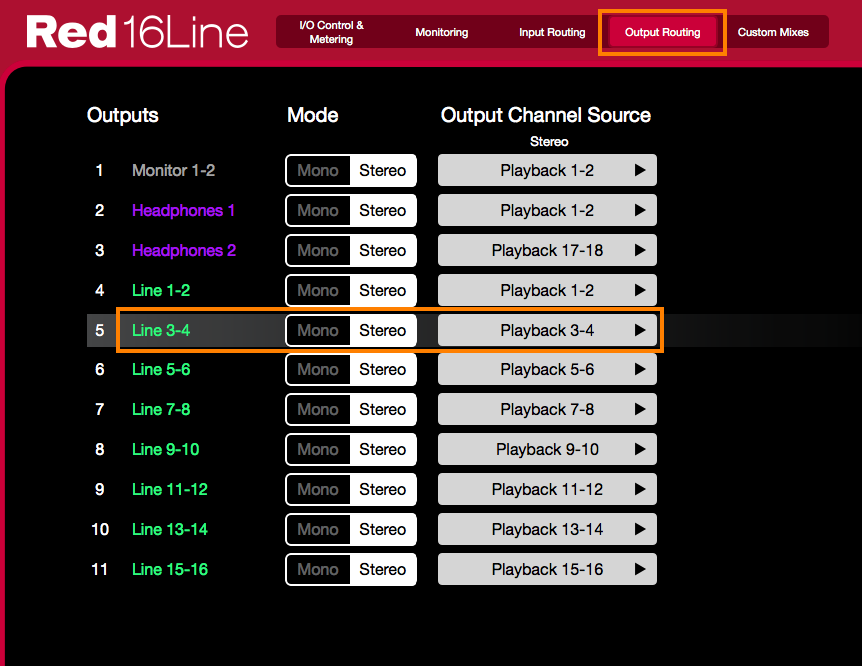Switch Line 3-4 to Mono
This screenshot has height=666, width=862.
318,330
